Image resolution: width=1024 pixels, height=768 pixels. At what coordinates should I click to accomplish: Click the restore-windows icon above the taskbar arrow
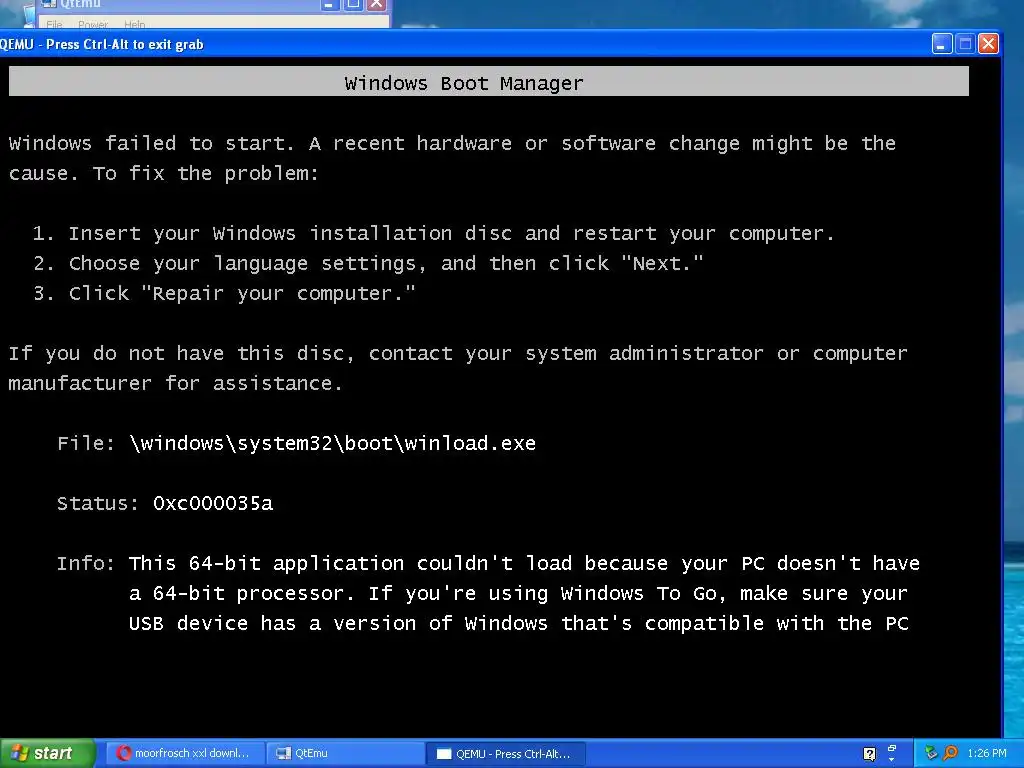[891, 747]
